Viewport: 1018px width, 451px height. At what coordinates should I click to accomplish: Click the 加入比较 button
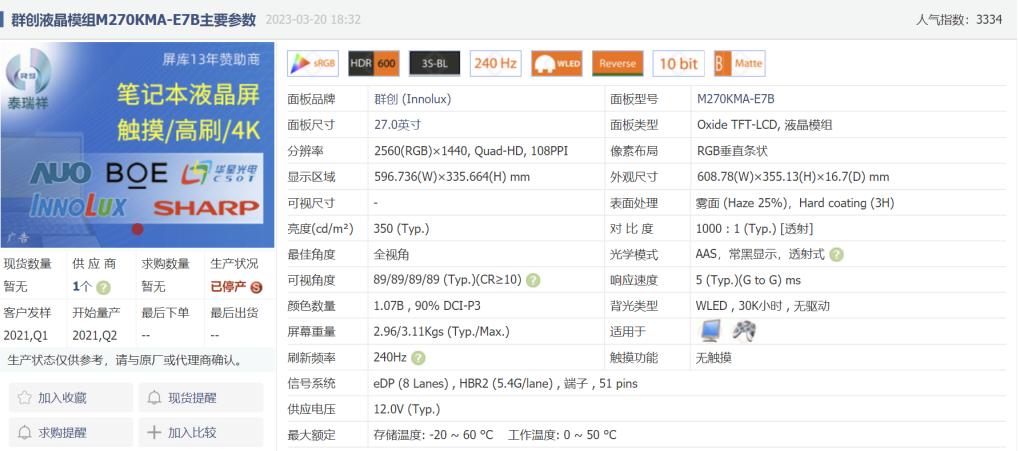pyautogui.click(x=201, y=432)
